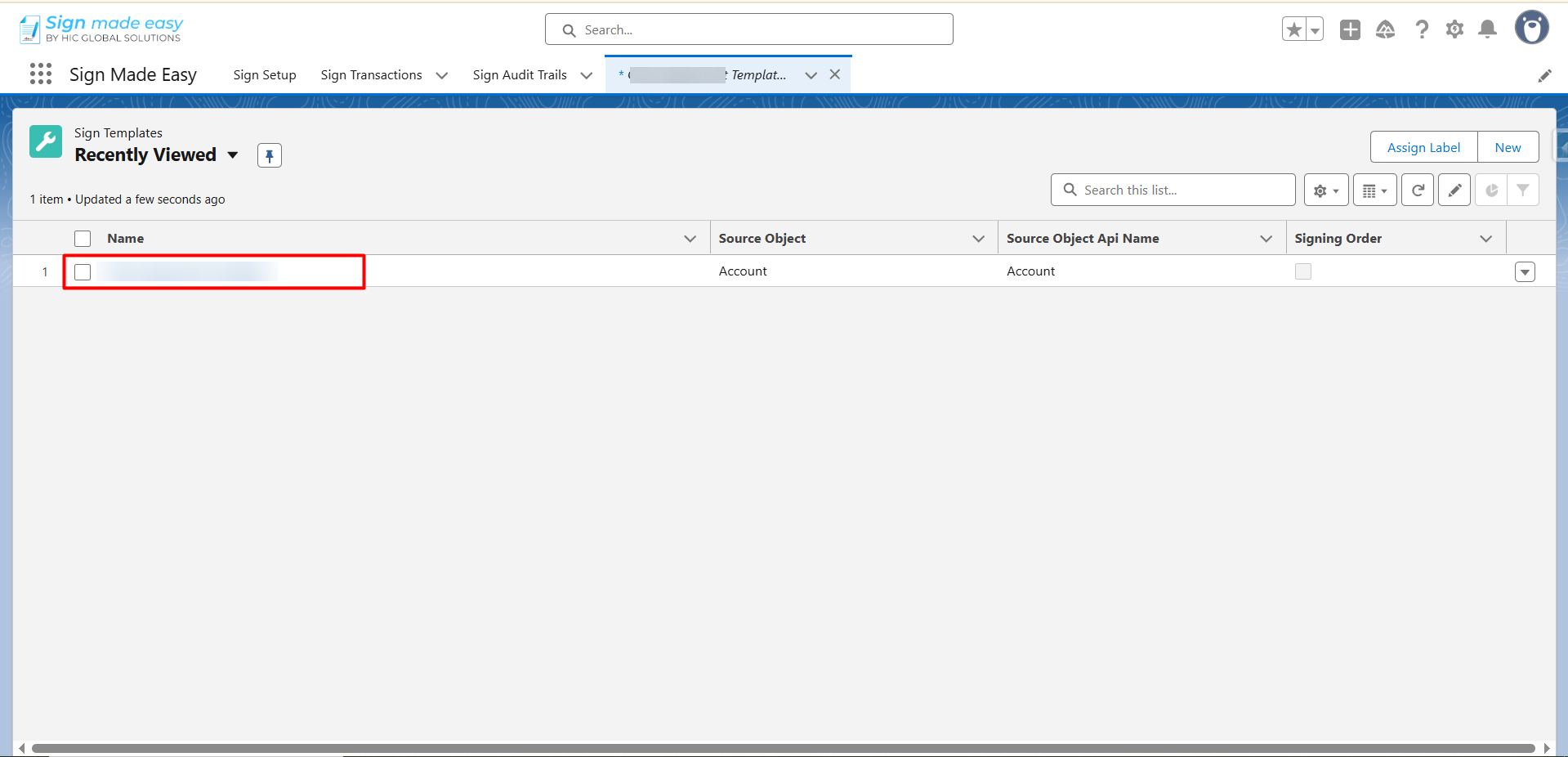Sort by the Signing Order column header
Screen dimensions: 1568x757
tap(1338, 239)
